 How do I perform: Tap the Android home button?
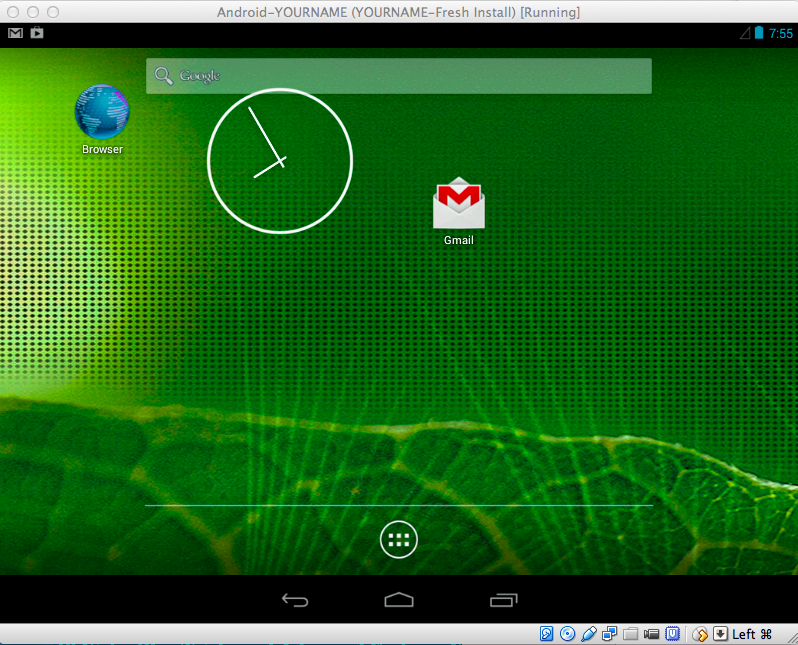(399, 600)
